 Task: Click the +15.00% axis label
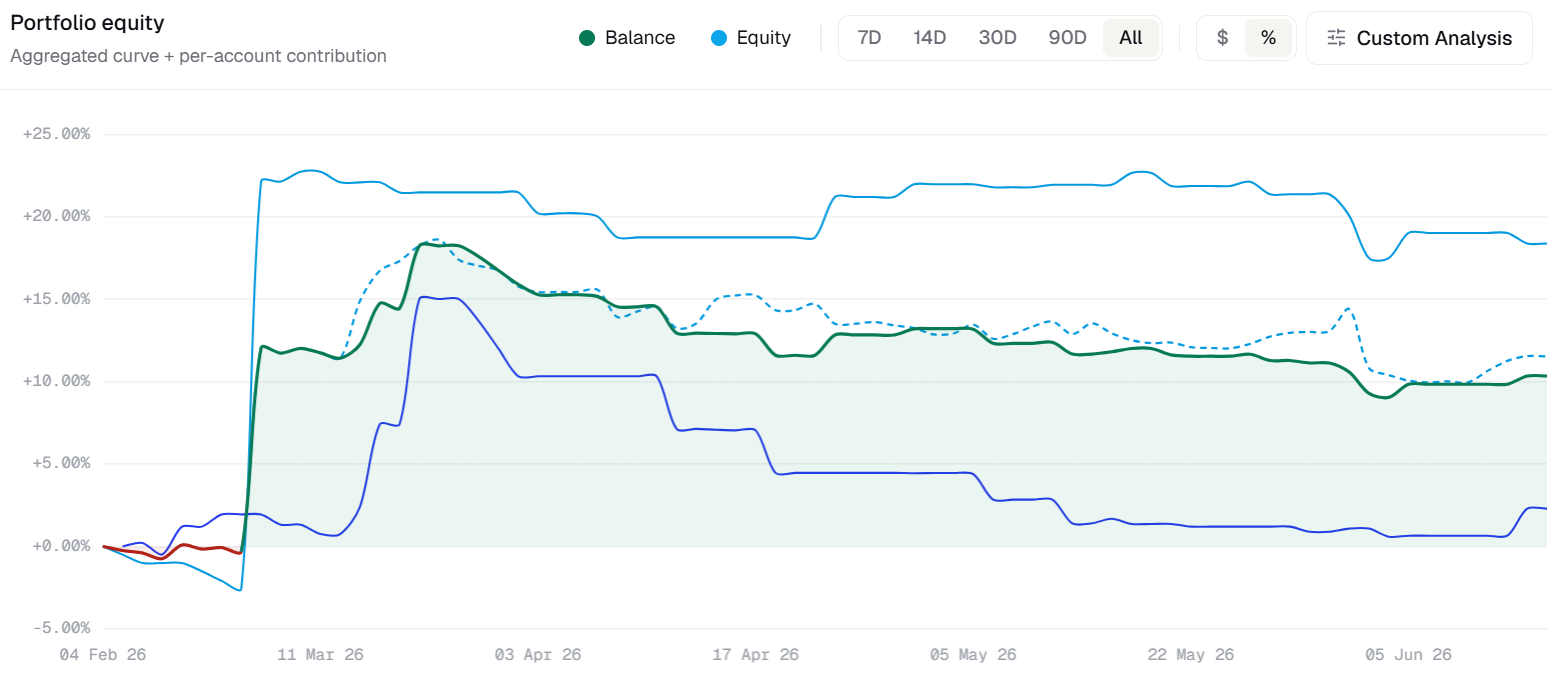point(56,299)
